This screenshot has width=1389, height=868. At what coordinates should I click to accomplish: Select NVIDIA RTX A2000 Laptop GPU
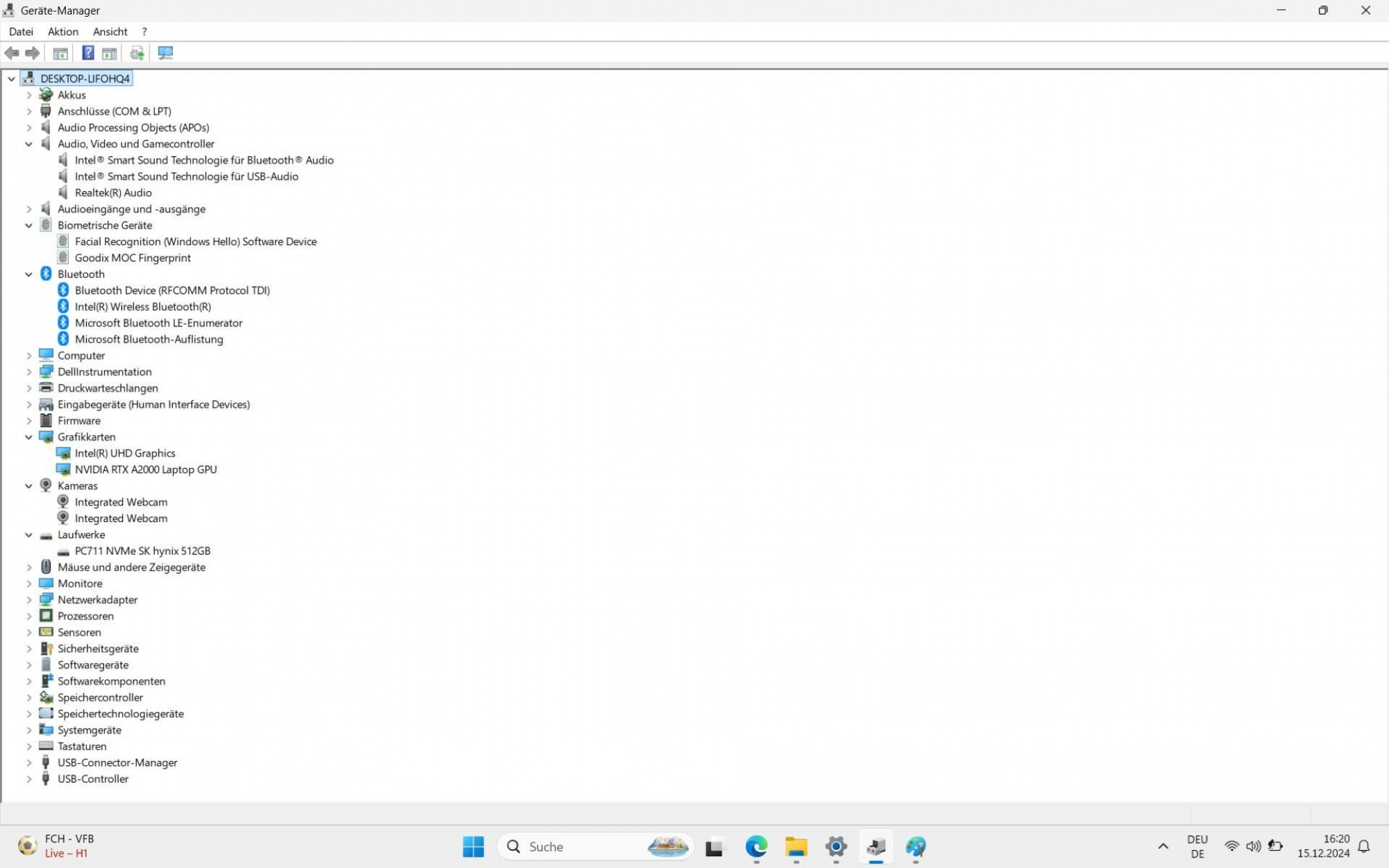tap(146, 469)
